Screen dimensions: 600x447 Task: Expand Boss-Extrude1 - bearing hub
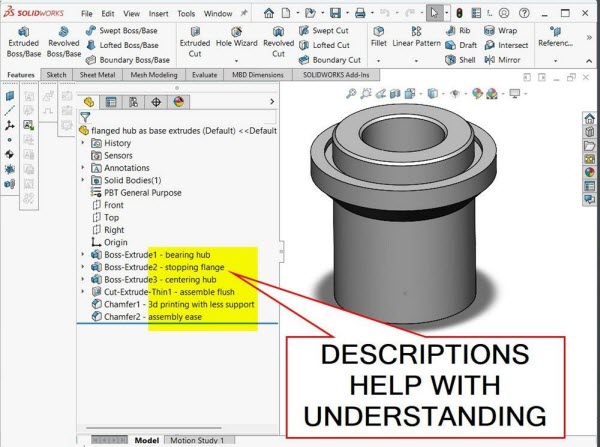[x=83, y=254]
